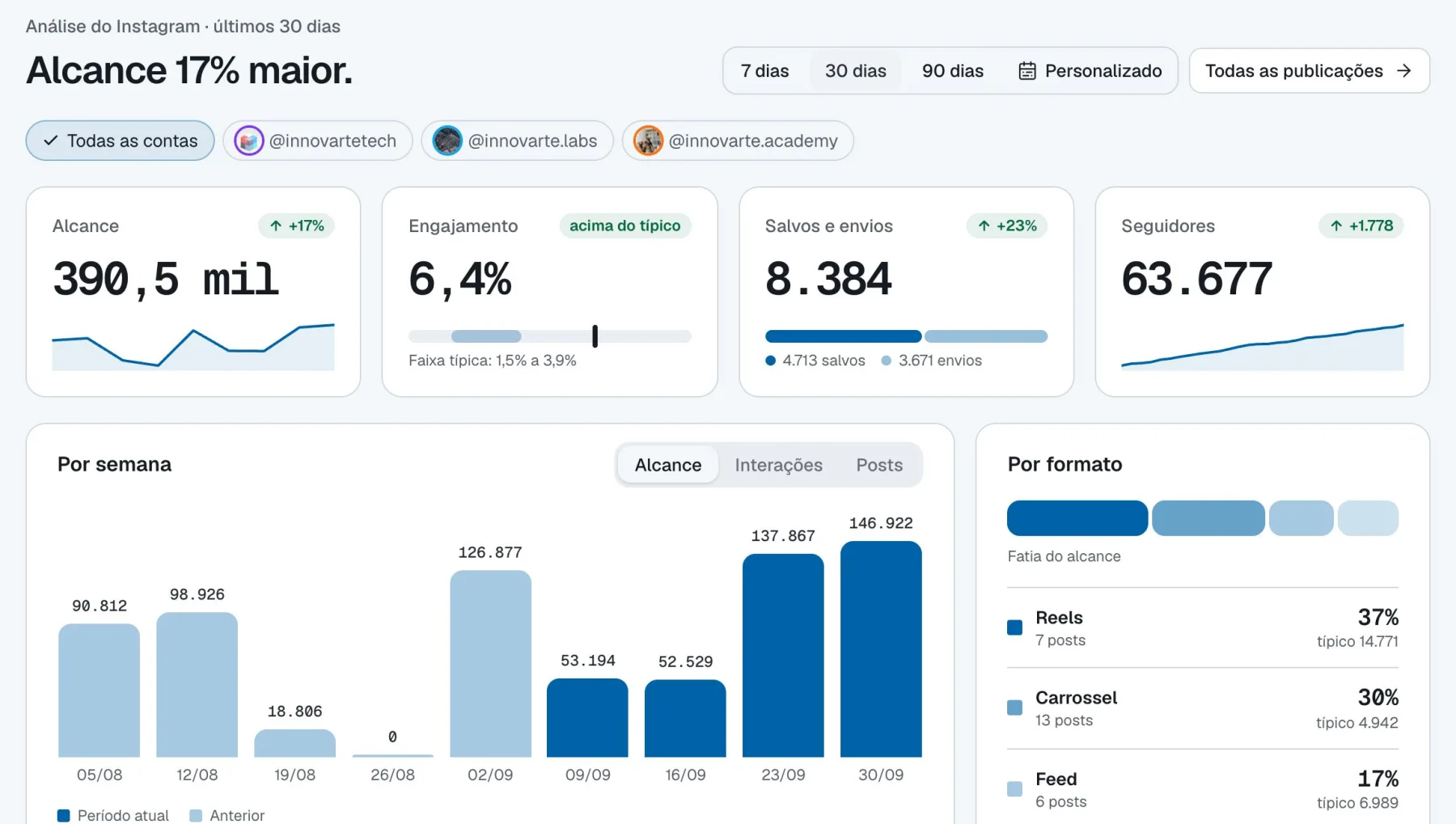This screenshot has width=1456, height=824.
Task: Open the Personalizado date range picker
Action: click(x=1090, y=71)
